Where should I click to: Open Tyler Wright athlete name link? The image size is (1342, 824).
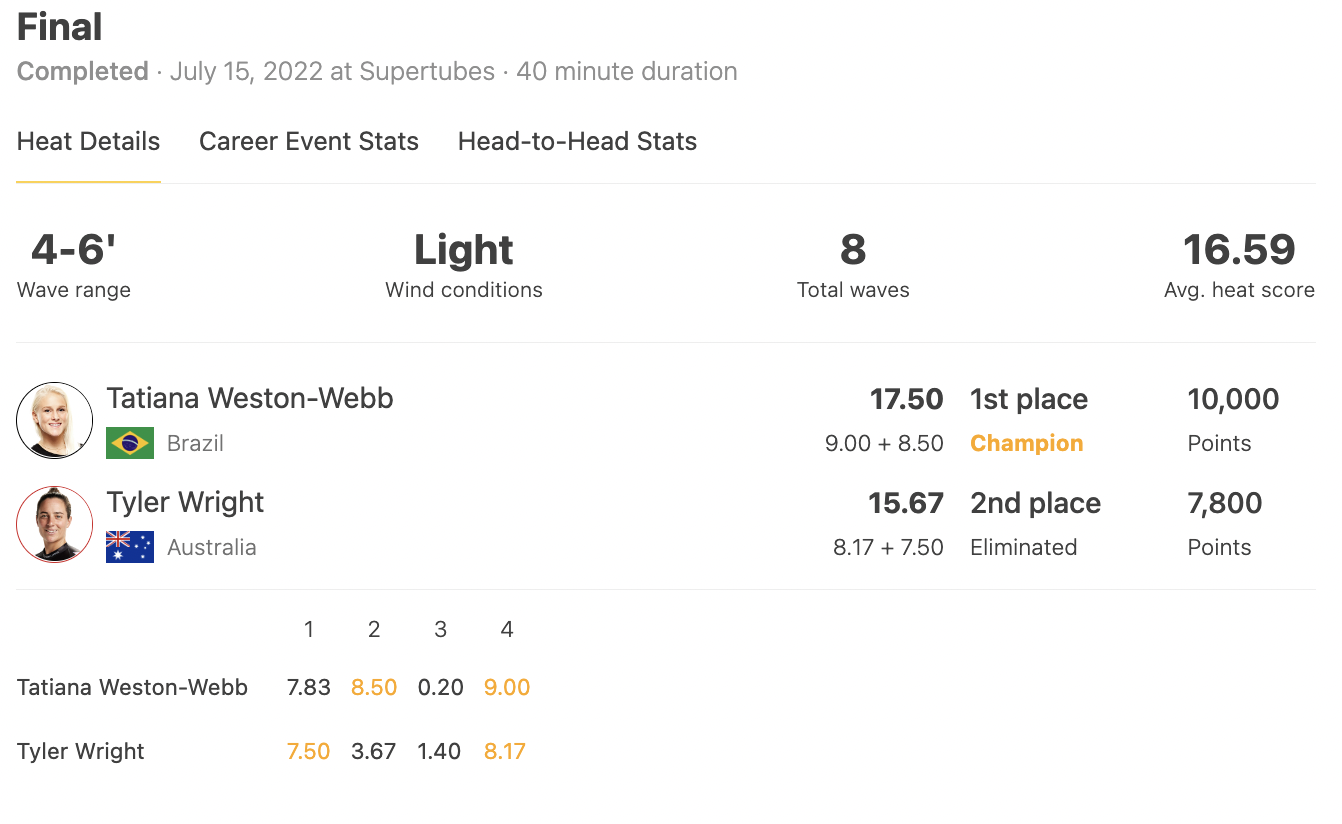(x=185, y=502)
